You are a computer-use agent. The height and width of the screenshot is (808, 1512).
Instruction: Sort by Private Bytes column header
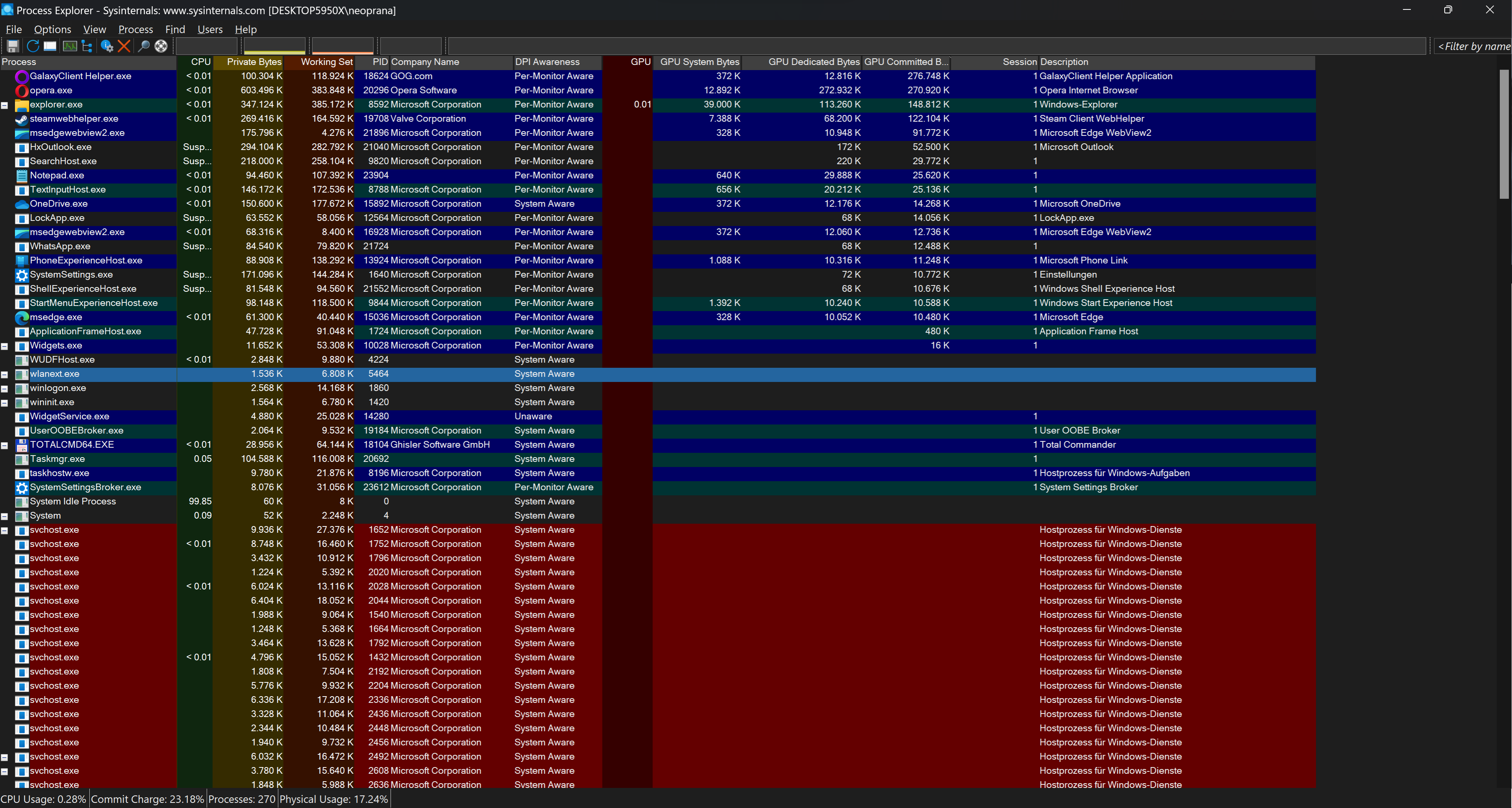[x=254, y=61]
